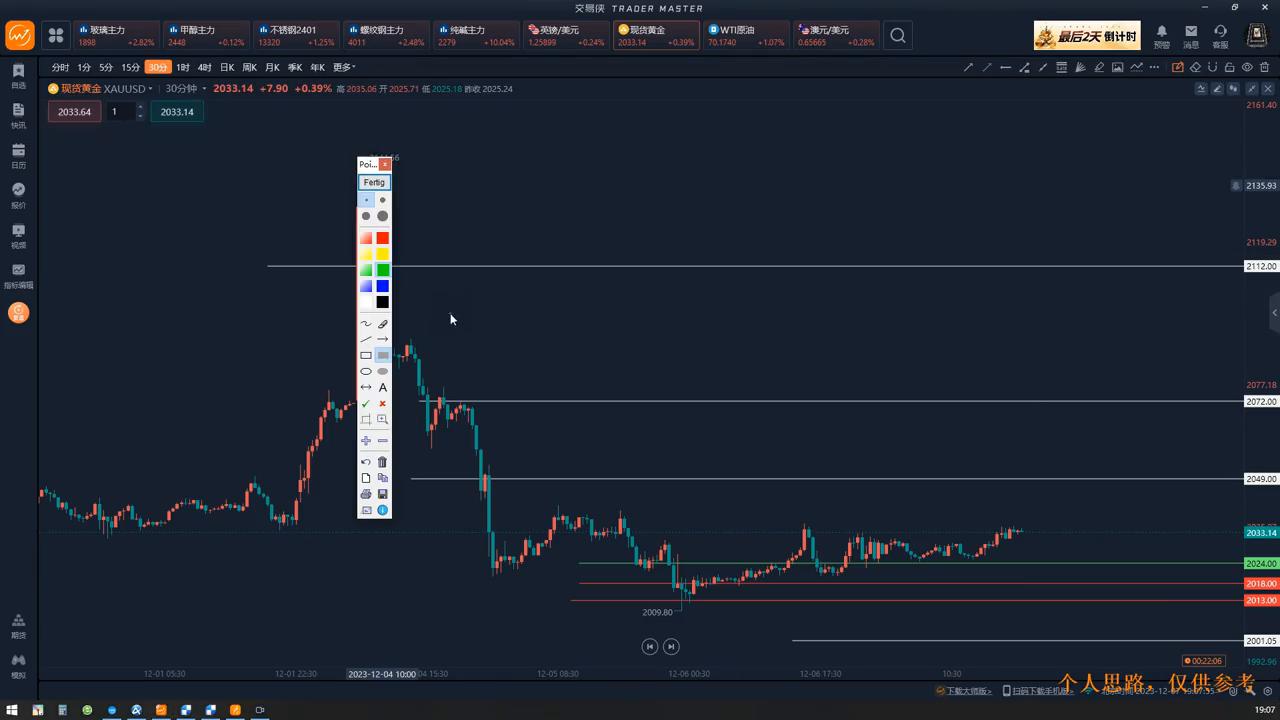The width and height of the screenshot is (1280, 720).
Task: Click the printer icon in the drawing palette
Action: click(366, 494)
